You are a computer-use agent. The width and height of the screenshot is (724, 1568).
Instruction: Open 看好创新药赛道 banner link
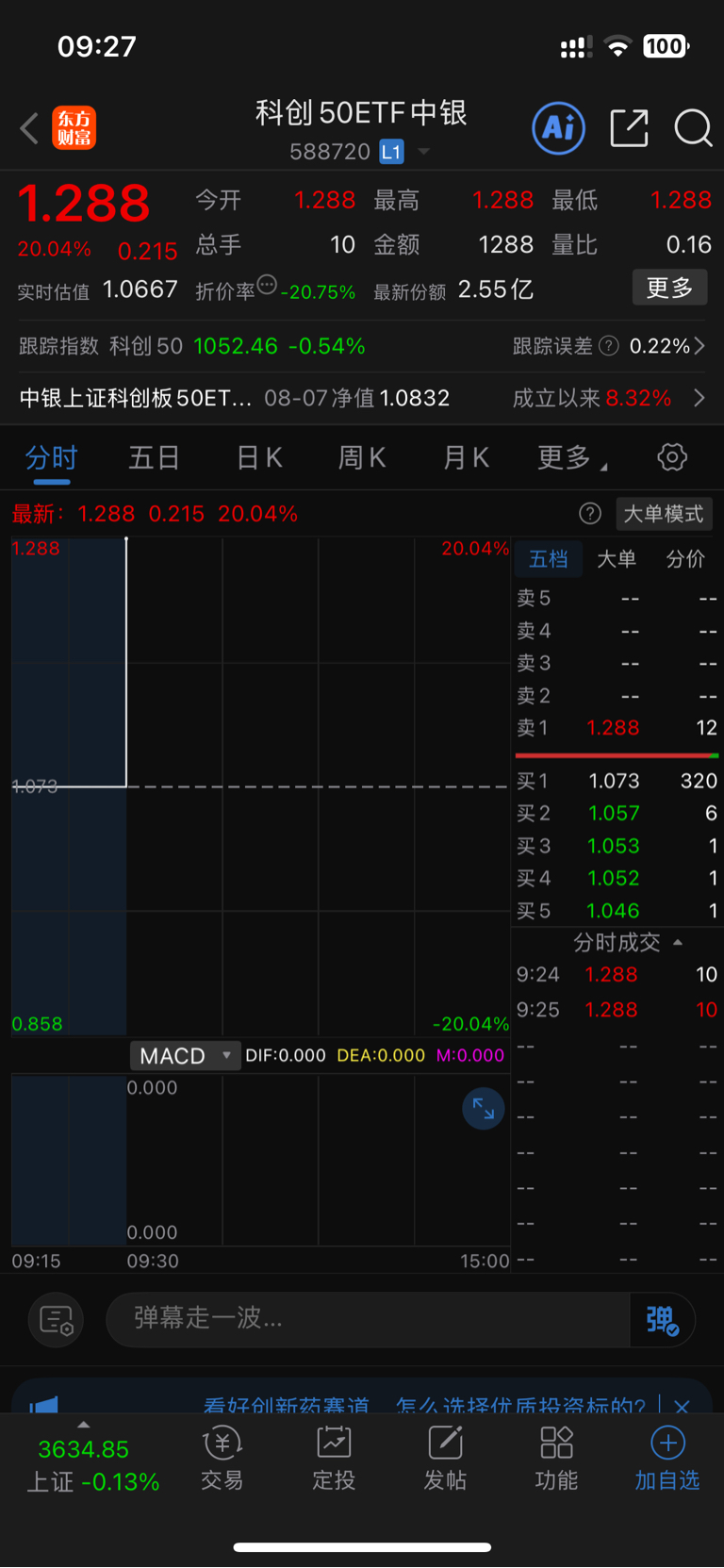point(286,1405)
